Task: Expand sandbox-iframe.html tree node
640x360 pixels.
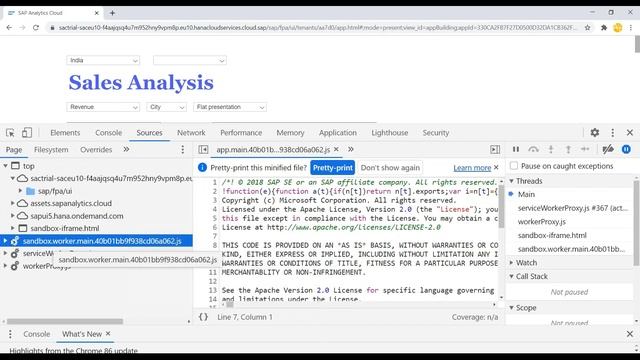Action: 13,228
